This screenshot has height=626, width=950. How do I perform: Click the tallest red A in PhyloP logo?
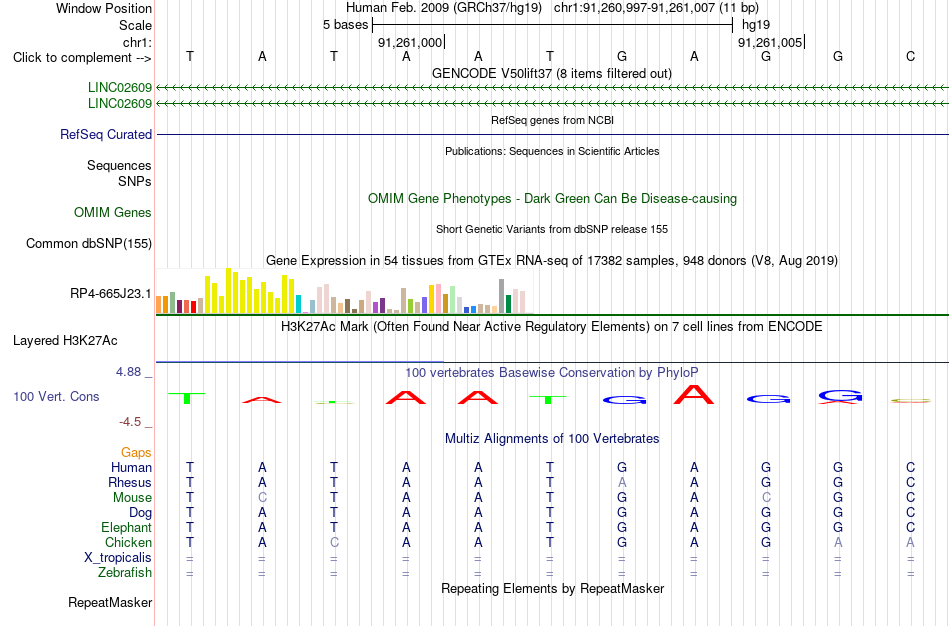pos(694,395)
